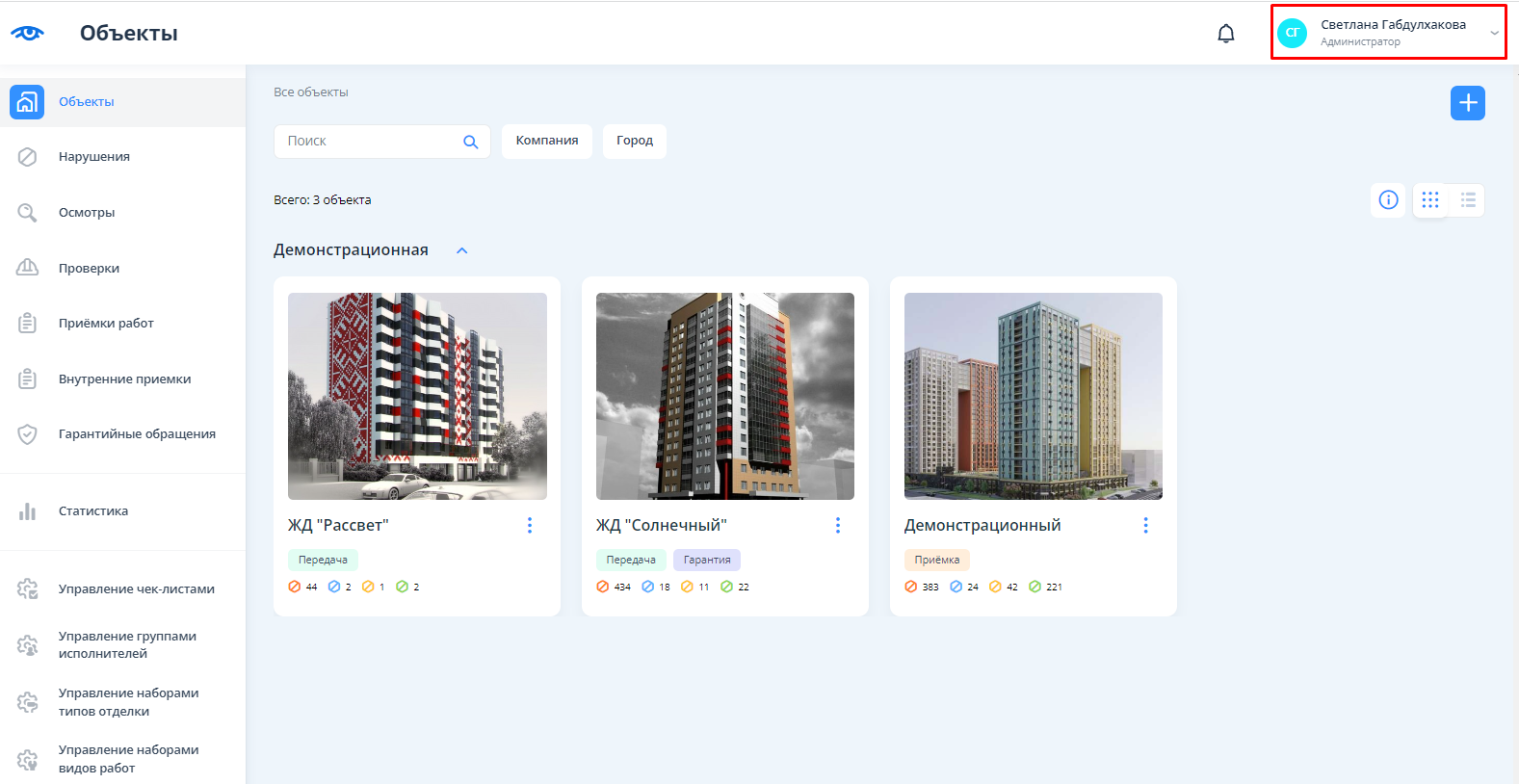Open three-dot menu for Демонстрационный card
Image resolution: width=1519 pixels, height=784 pixels.
click(1145, 525)
